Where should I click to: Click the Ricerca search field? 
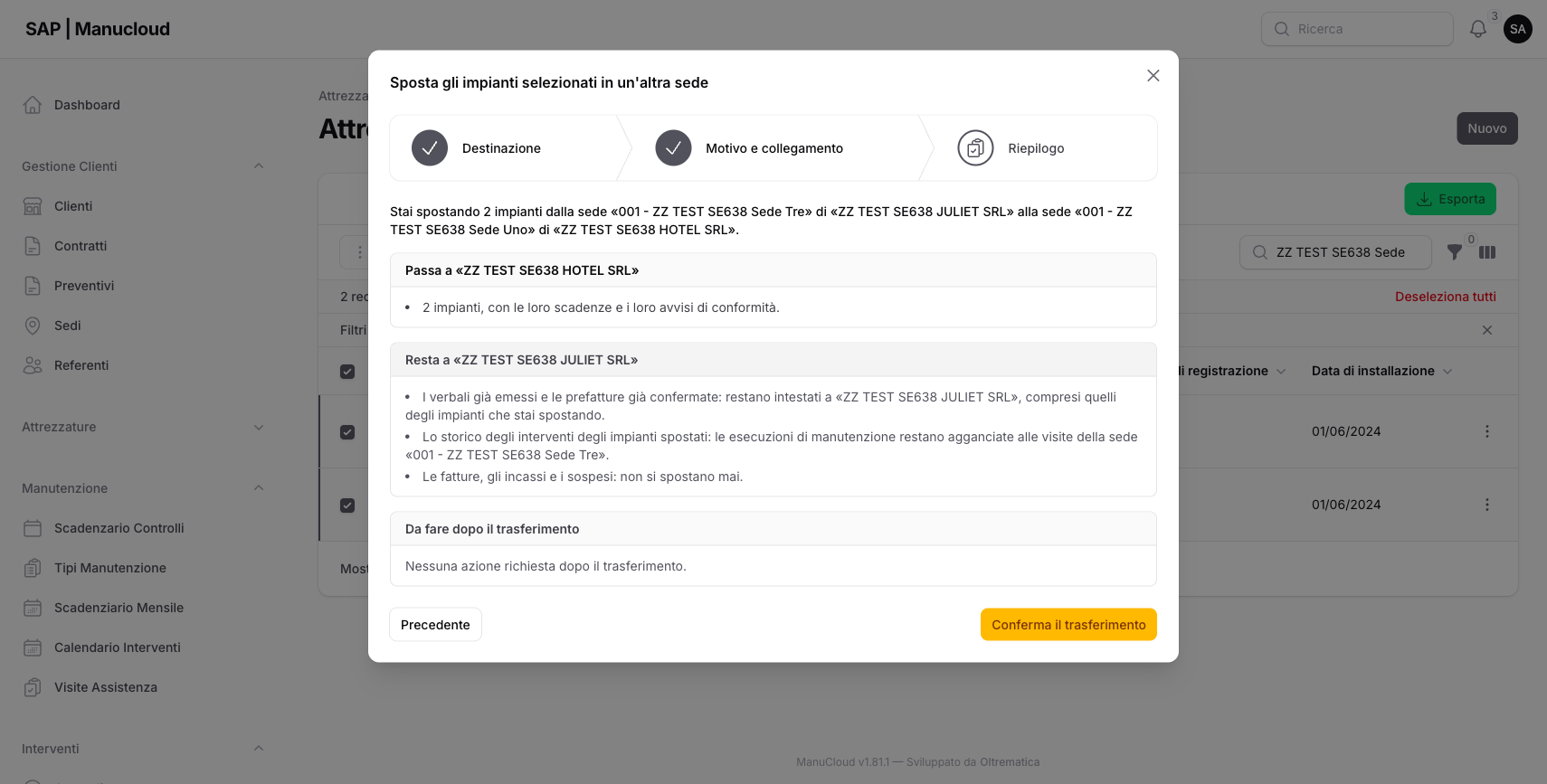pos(1357,29)
